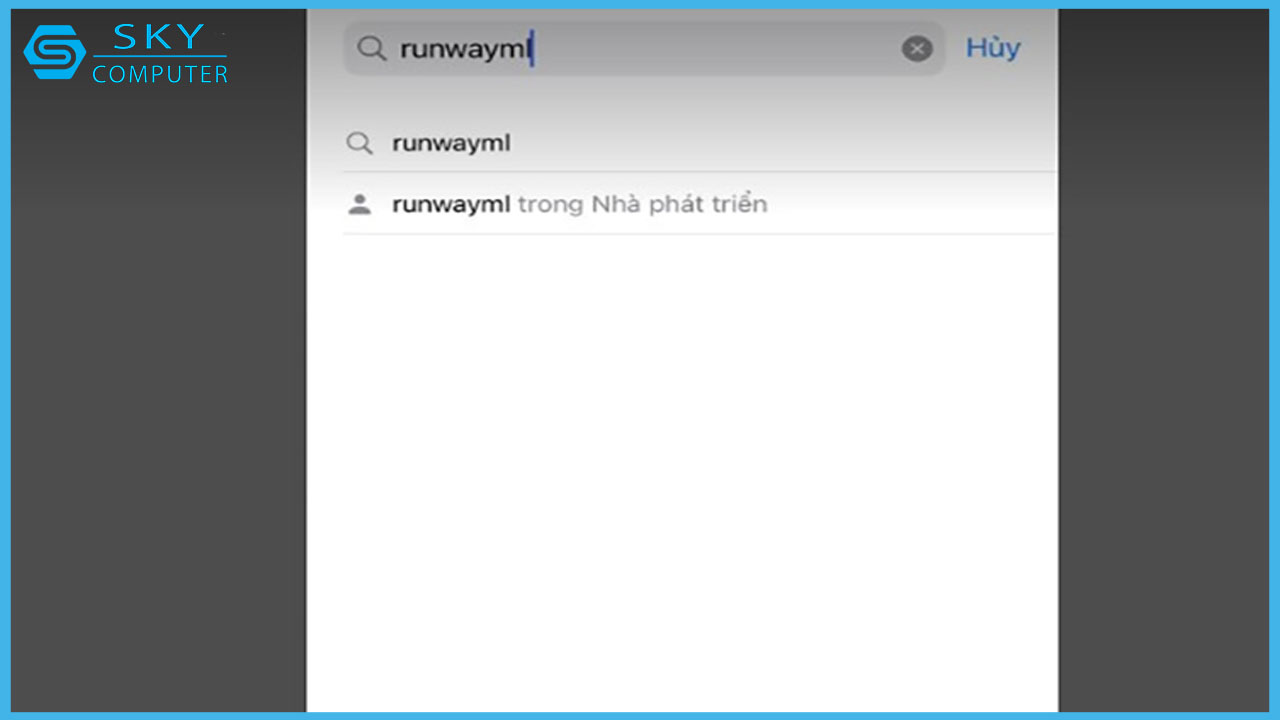This screenshot has width=1280, height=720.
Task: Tap the person icon next to developer suggestion
Action: coord(360,203)
